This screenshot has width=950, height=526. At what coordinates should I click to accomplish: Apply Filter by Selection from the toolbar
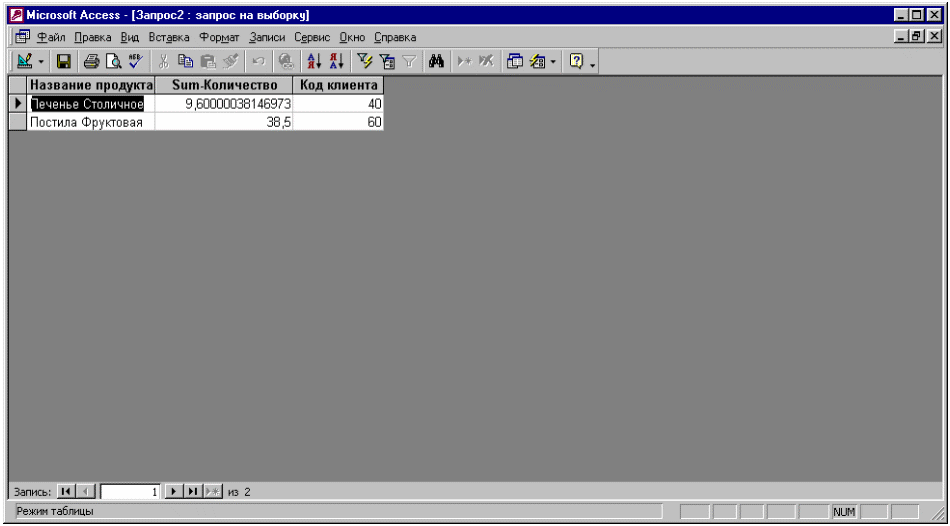tap(364, 61)
